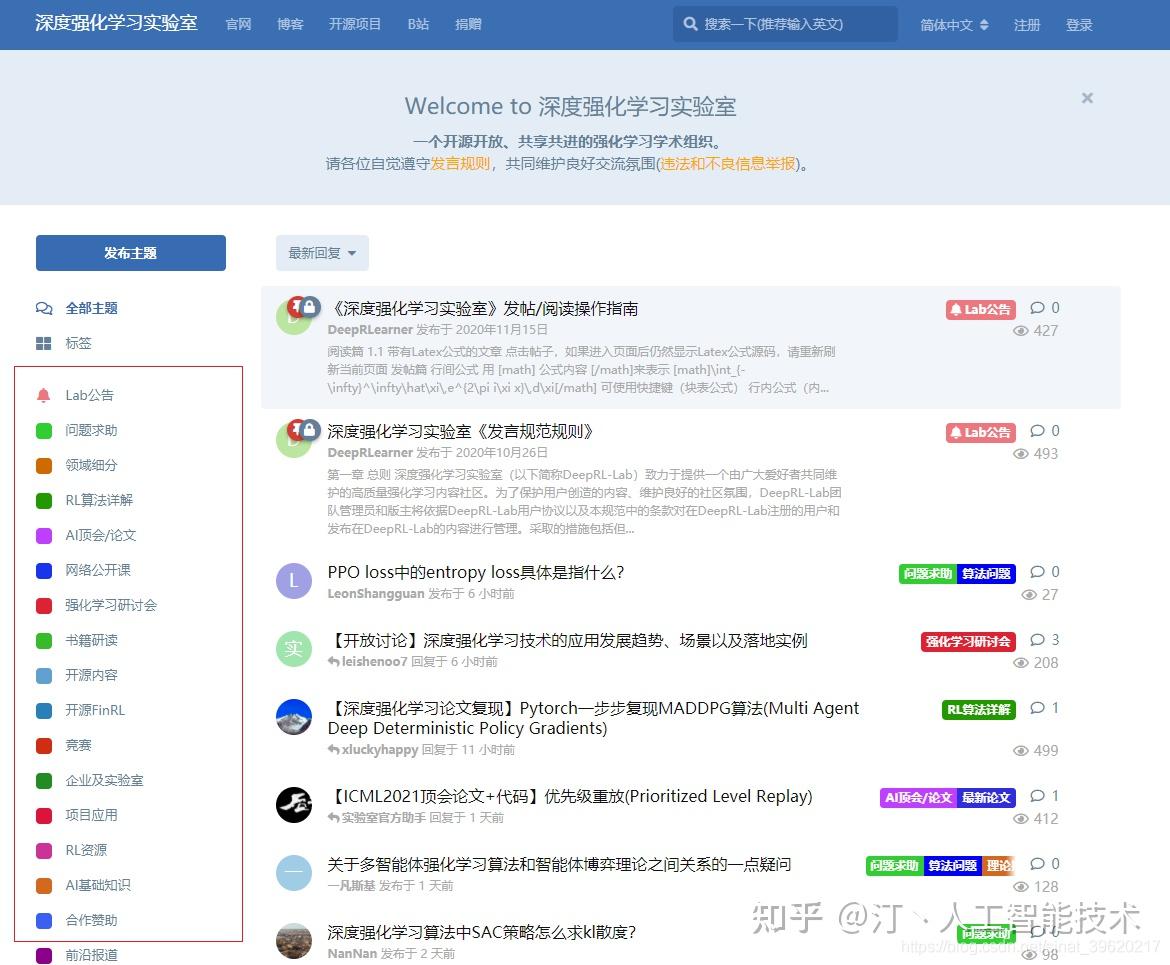1170x965 pixels.
Task: Click the red 竞赛 category icon
Action: [42, 745]
